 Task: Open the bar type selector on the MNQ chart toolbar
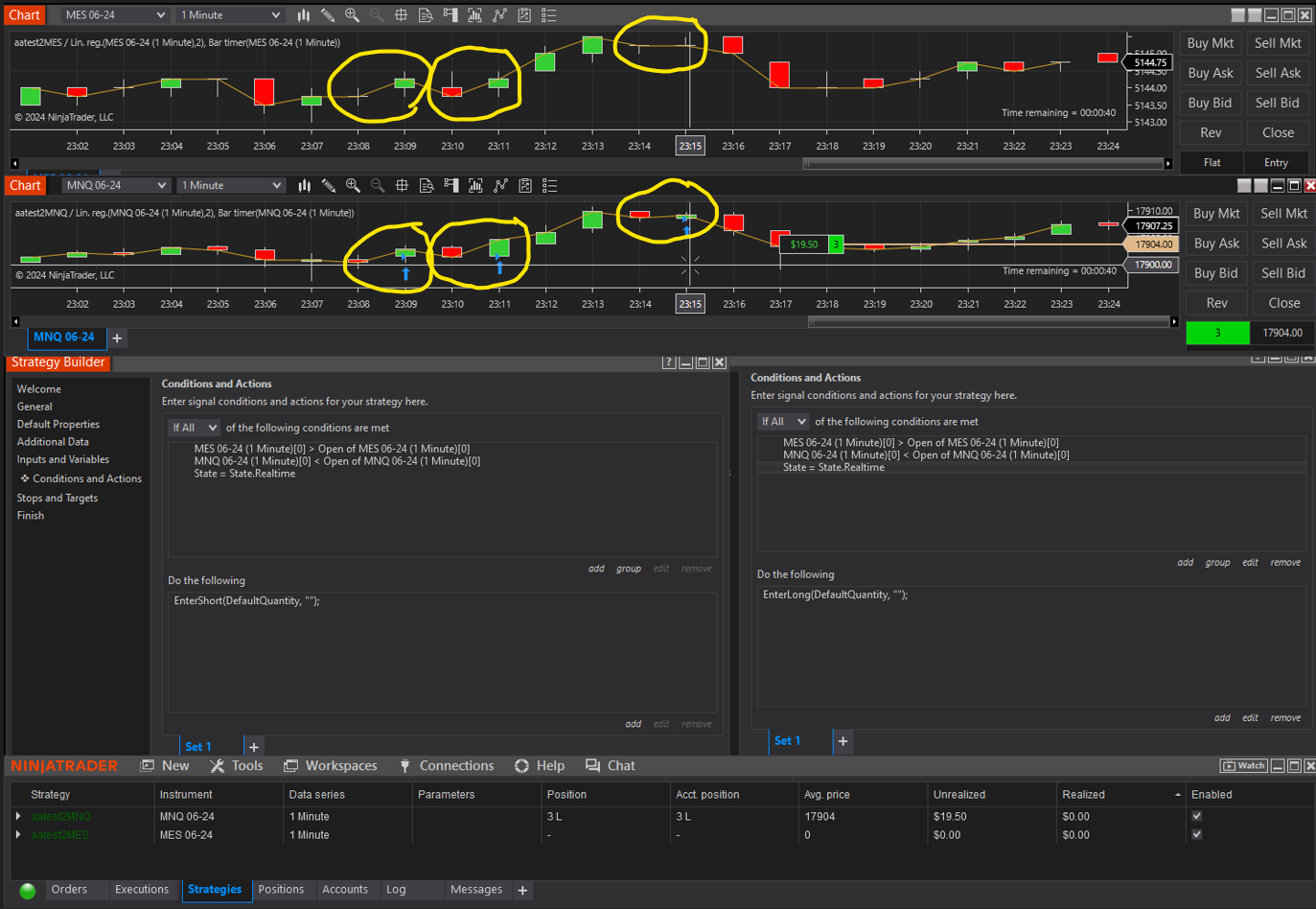coord(304,186)
